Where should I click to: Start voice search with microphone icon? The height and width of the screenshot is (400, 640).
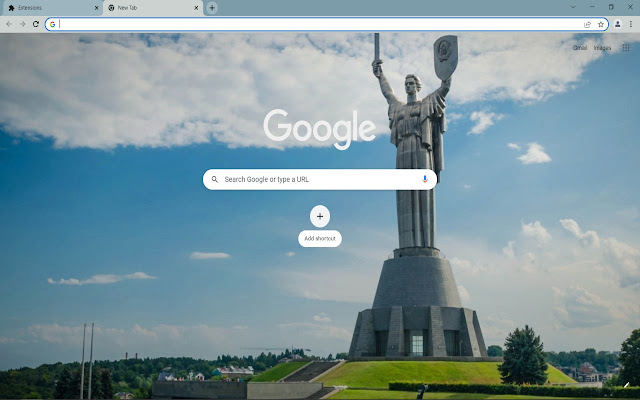tap(425, 179)
